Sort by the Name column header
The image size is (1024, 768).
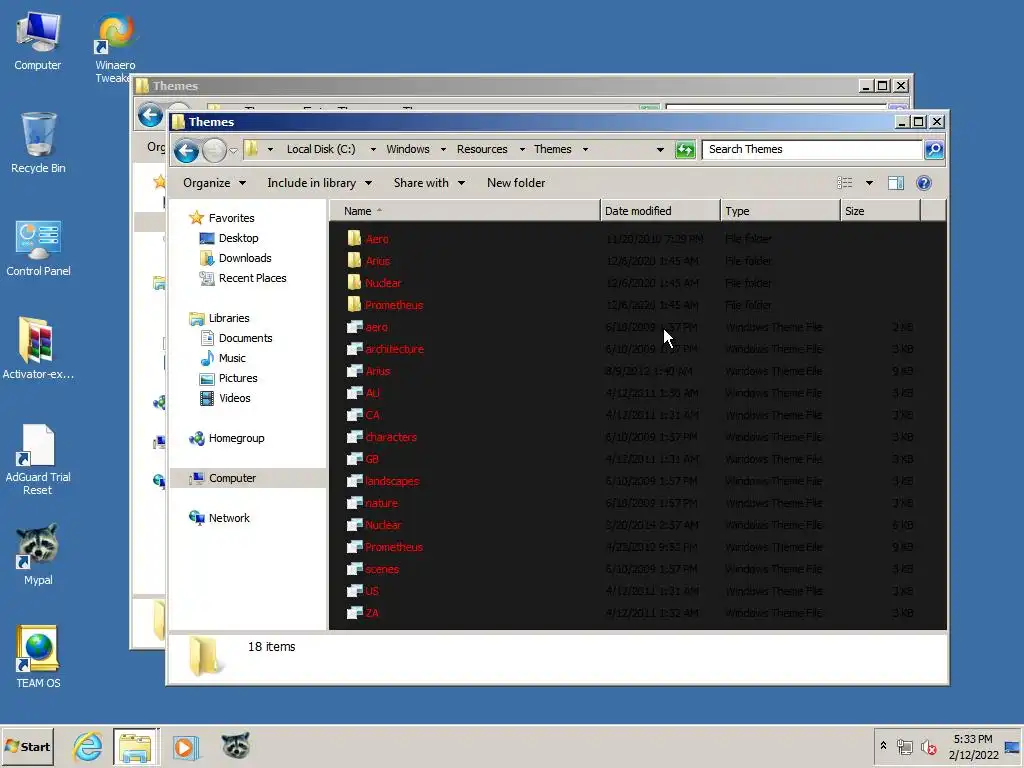(x=464, y=211)
